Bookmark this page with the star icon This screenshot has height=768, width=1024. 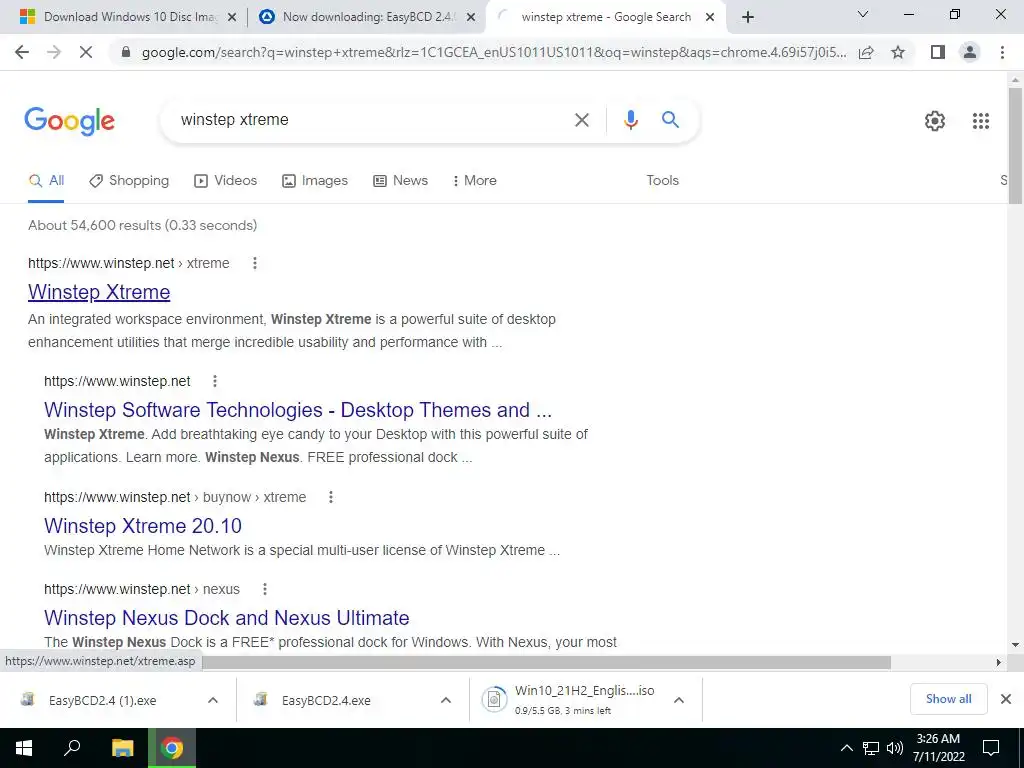pyautogui.click(x=898, y=52)
